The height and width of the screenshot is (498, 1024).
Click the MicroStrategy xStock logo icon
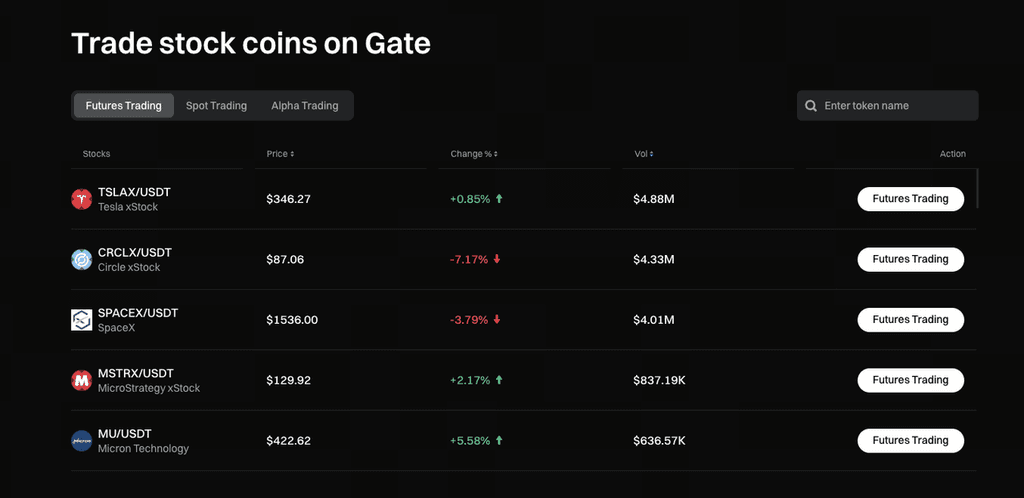pyautogui.click(x=82, y=381)
